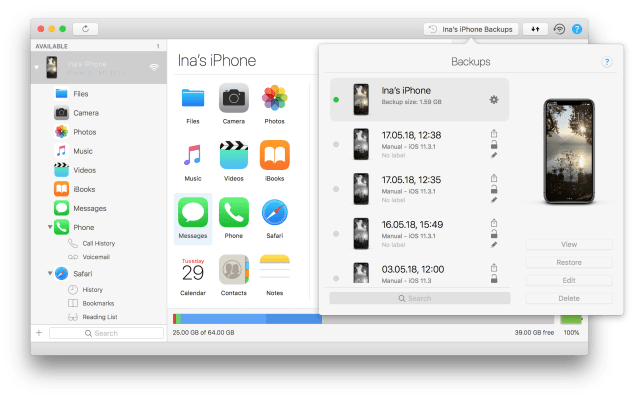Open Phone app icon in main grid
This screenshot has height=400, width=640.
234,213
